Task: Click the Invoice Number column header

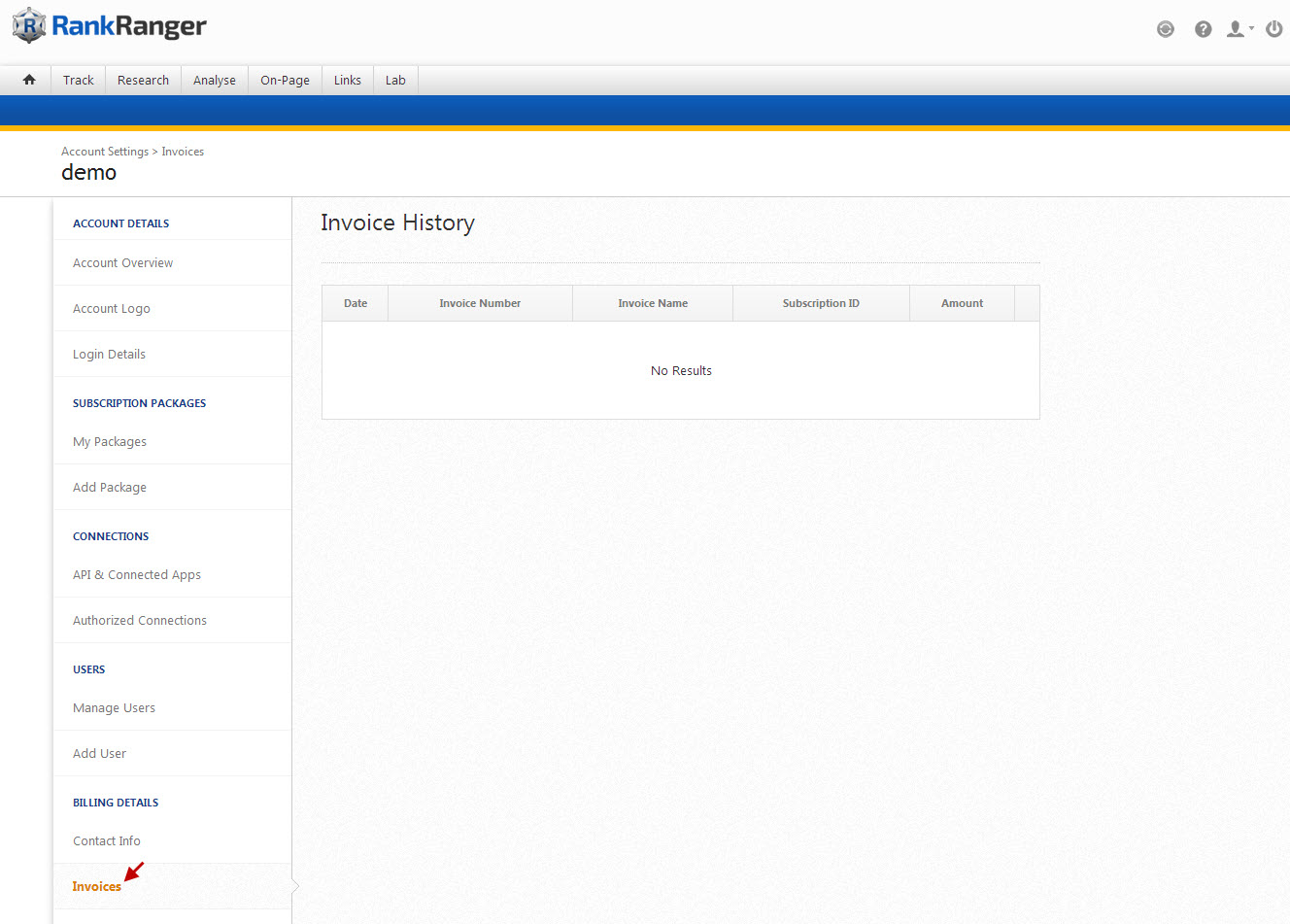Action: tap(480, 303)
